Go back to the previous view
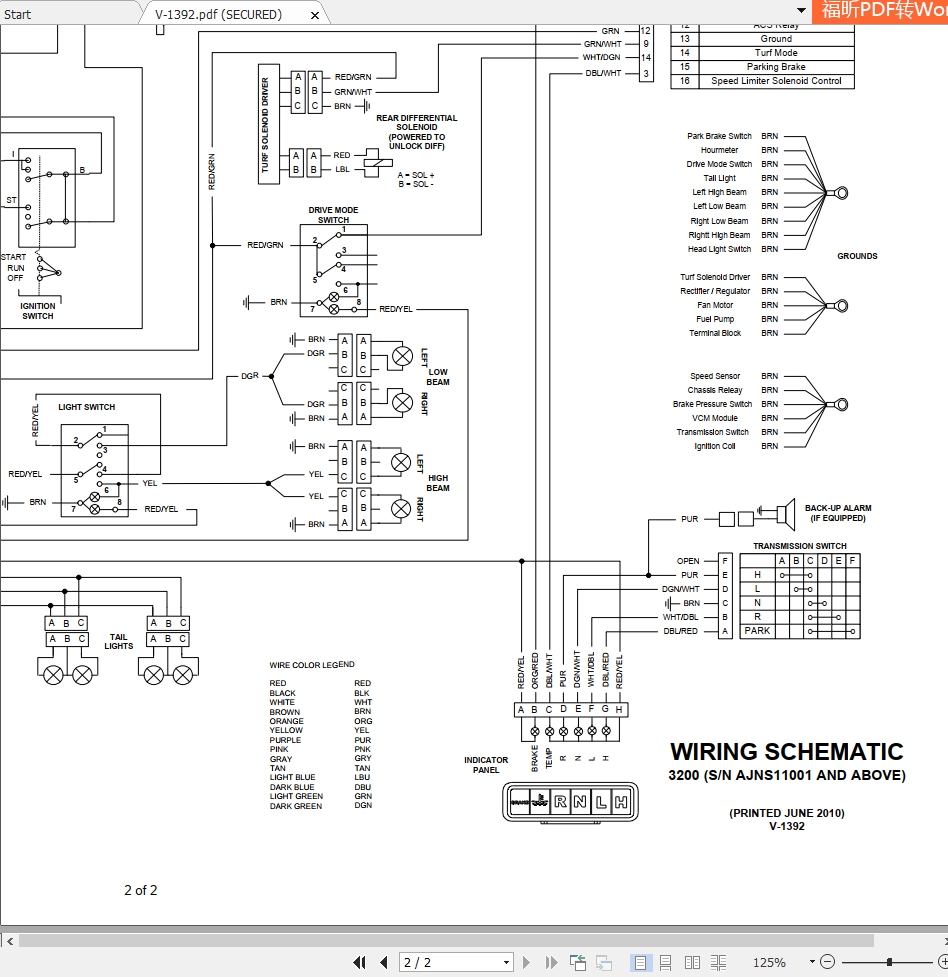Viewport: 948px width, 977px height. 577,962
